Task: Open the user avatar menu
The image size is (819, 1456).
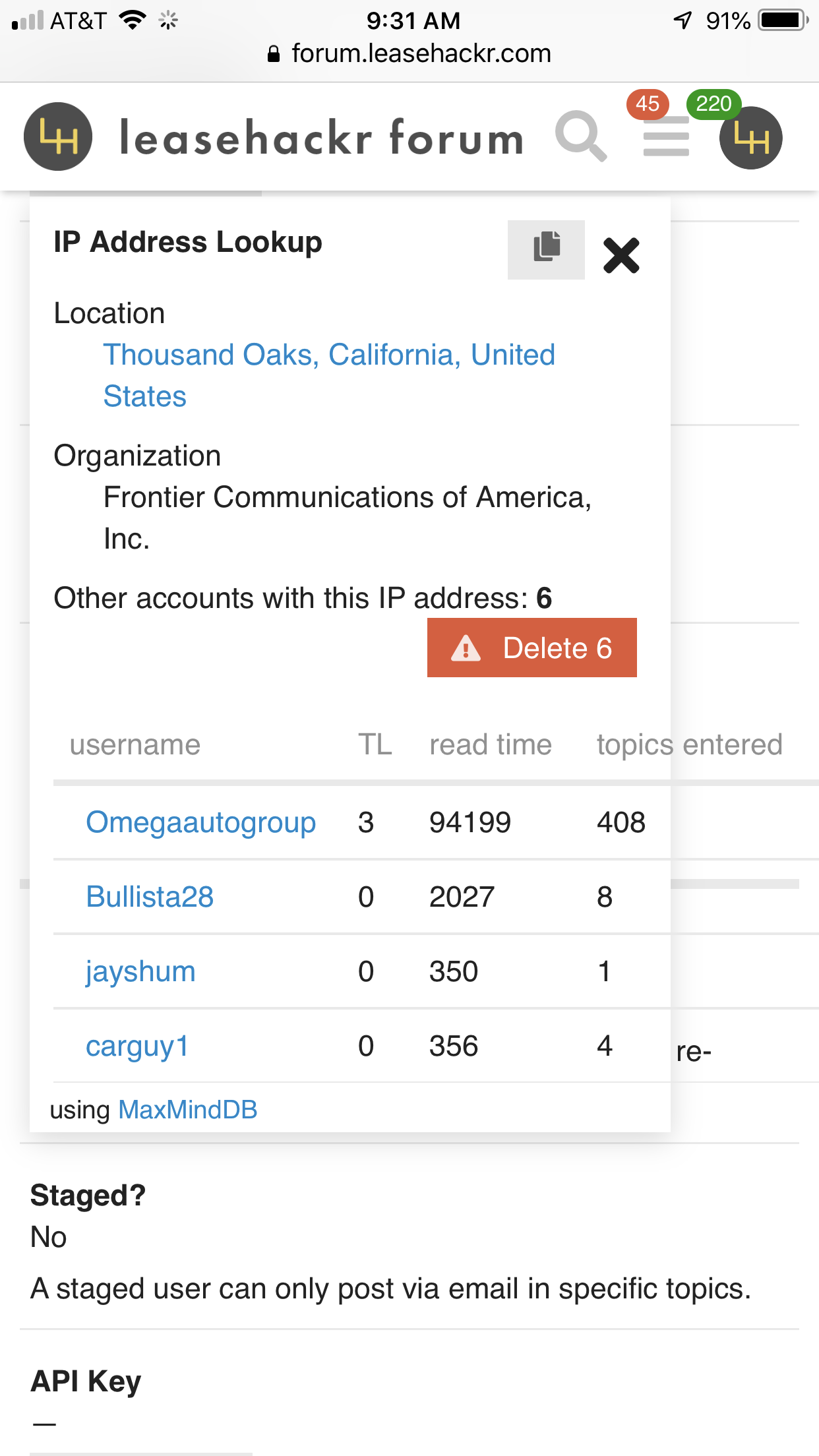Action: click(750, 138)
